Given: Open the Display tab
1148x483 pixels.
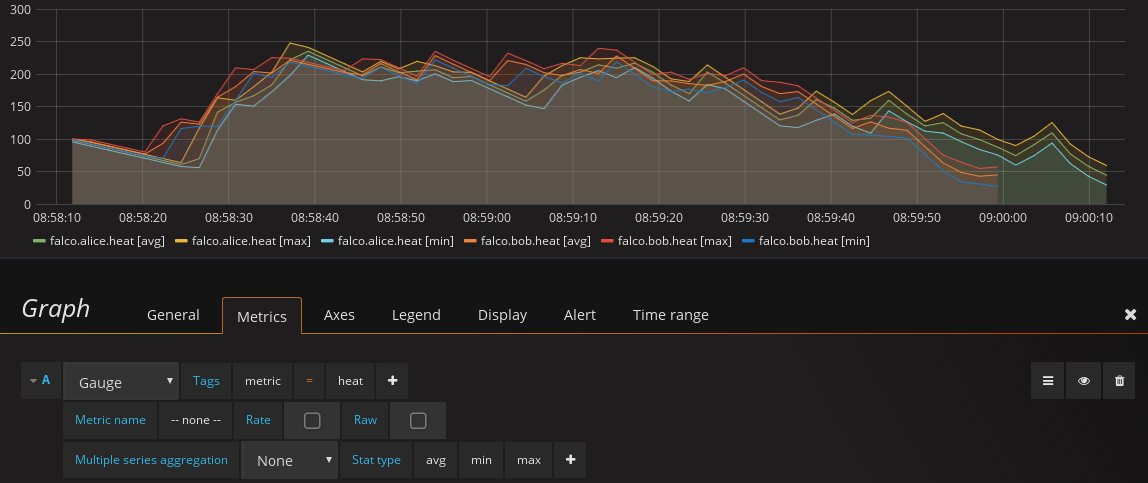Looking at the screenshot, I should [502, 315].
